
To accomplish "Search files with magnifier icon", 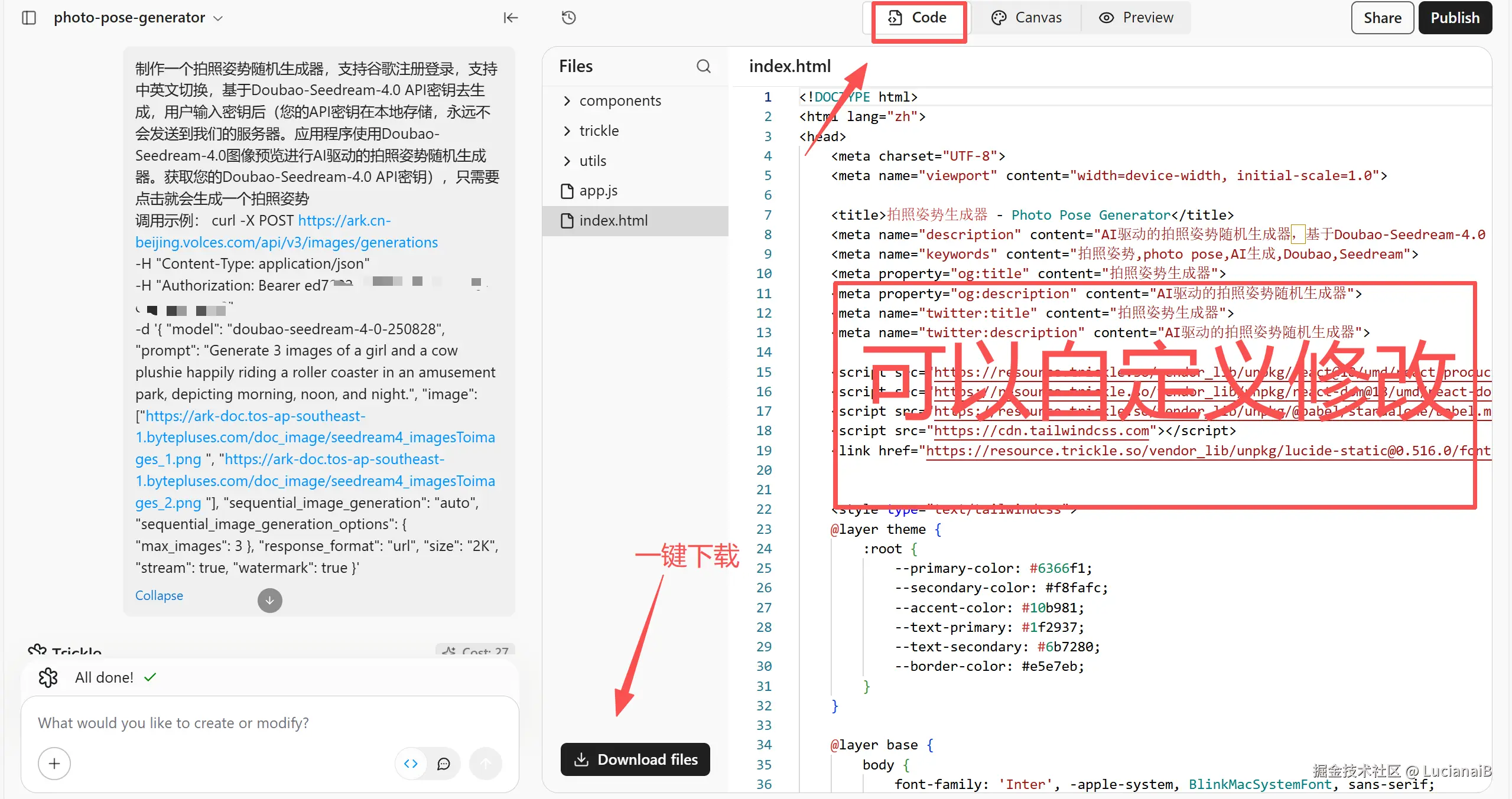I will click(x=703, y=66).
